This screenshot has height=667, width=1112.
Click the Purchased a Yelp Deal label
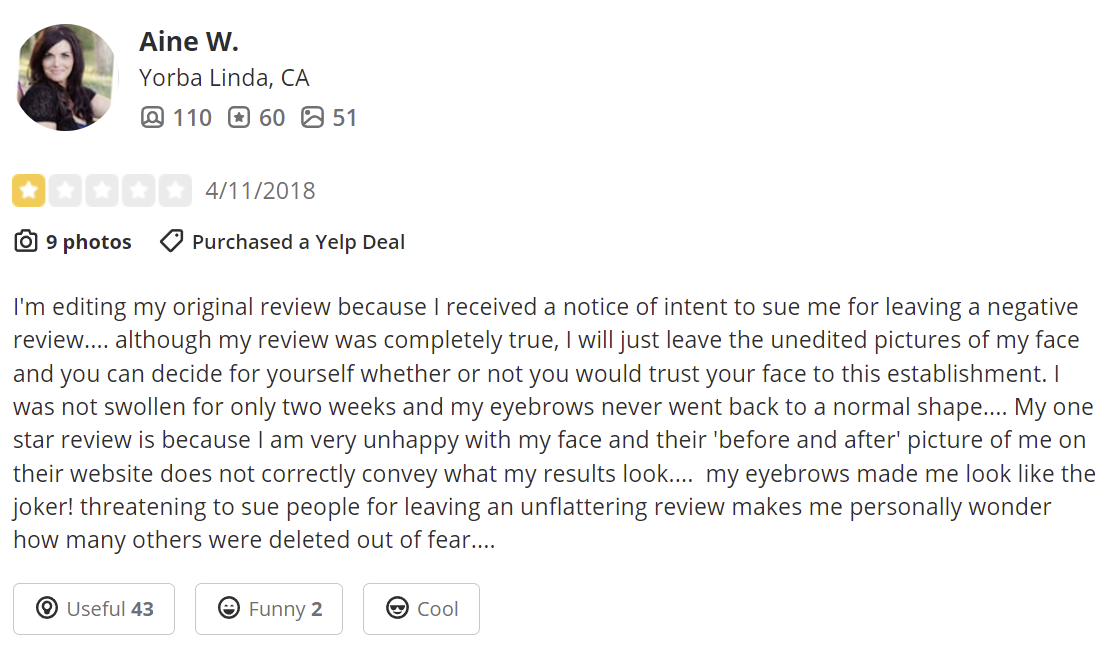(x=298, y=242)
